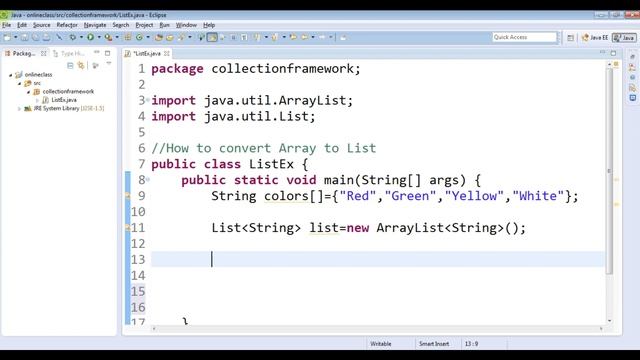Open the Help menu
This screenshot has height=360, width=640.
(x=209, y=25)
